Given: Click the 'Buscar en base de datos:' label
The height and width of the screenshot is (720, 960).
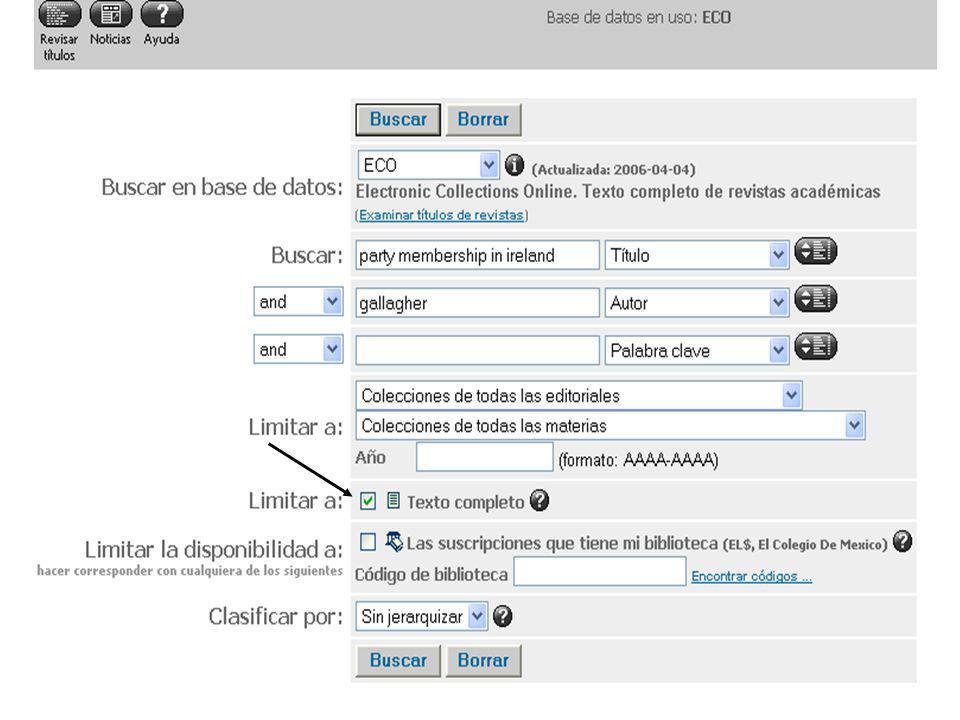Looking at the screenshot, I should coord(222,187).
